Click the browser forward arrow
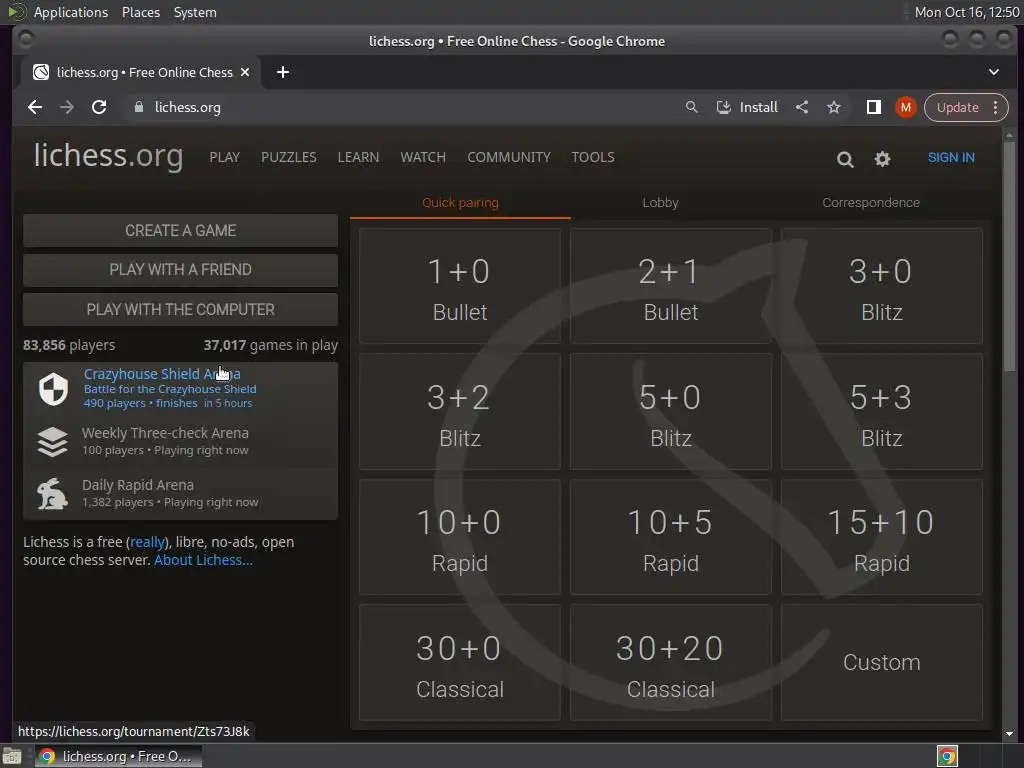The width and height of the screenshot is (1024, 768). (67, 107)
